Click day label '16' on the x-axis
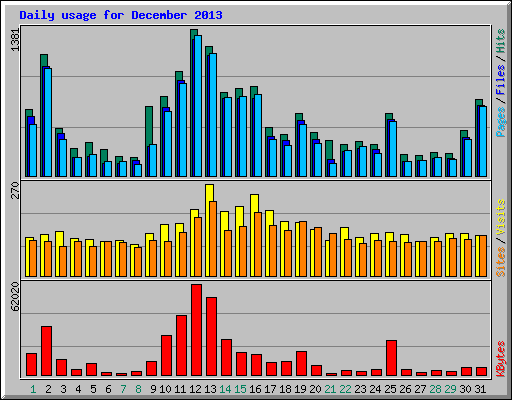The height and width of the screenshot is (400, 512). (255, 389)
